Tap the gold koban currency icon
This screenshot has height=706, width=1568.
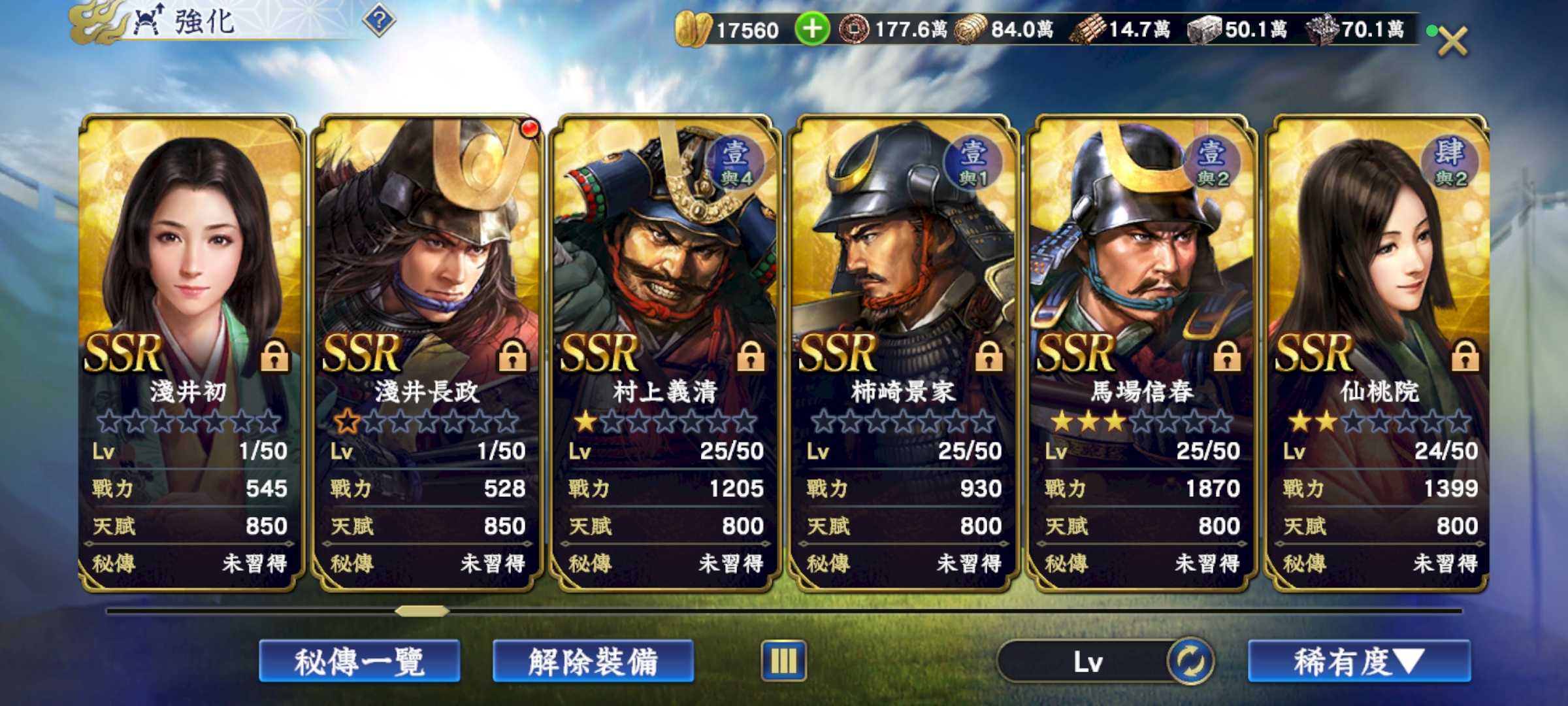coord(693,29)
